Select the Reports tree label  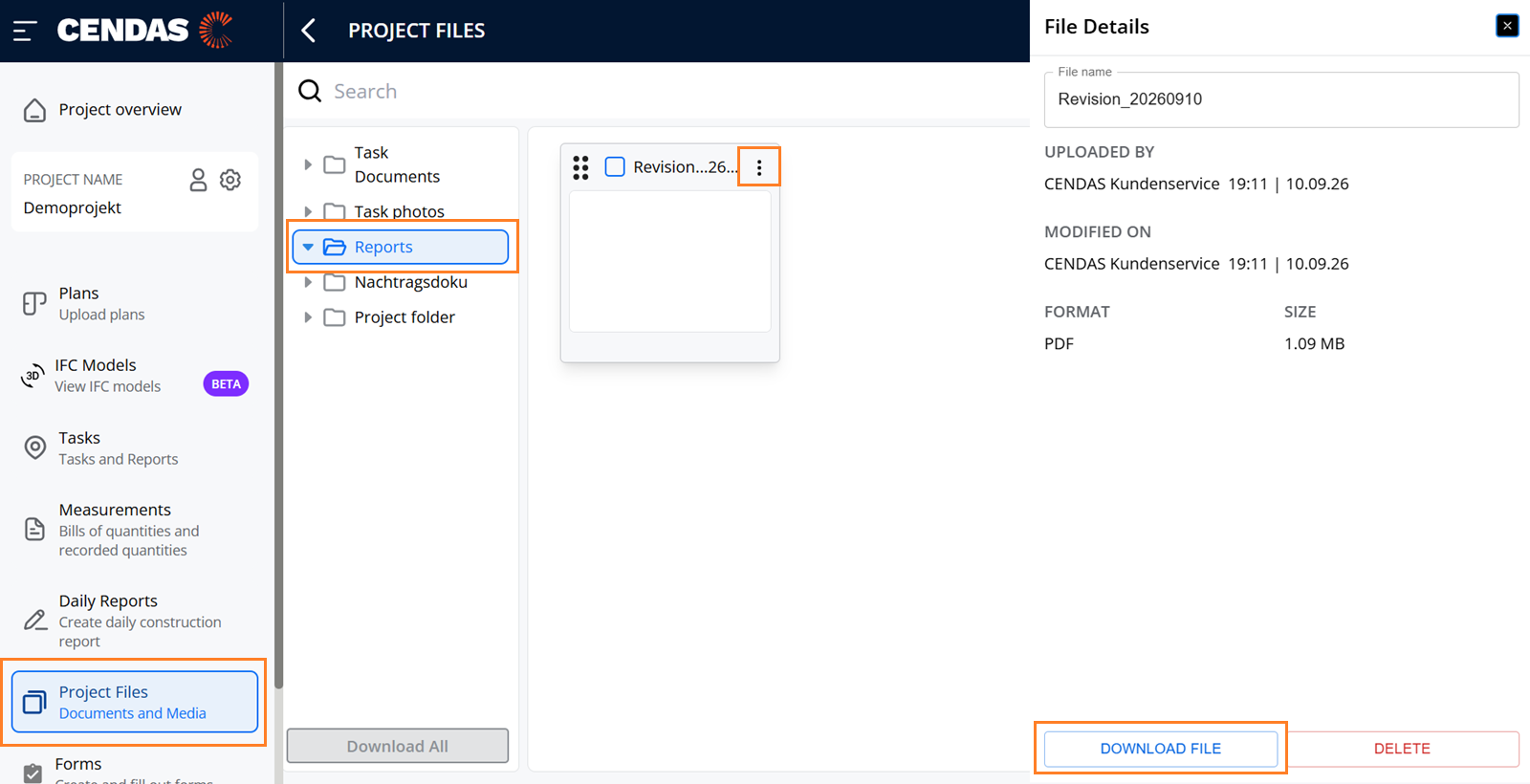(x=383, y=247)
